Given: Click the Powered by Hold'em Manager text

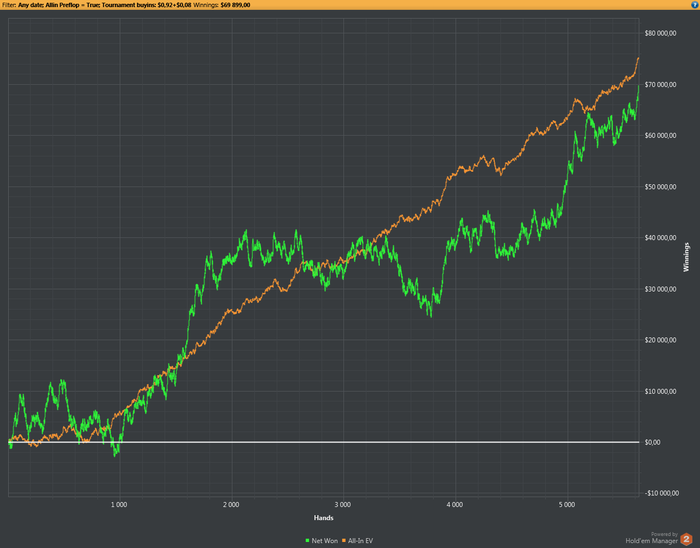Looking at the screenshot, I should coord(652,538).
